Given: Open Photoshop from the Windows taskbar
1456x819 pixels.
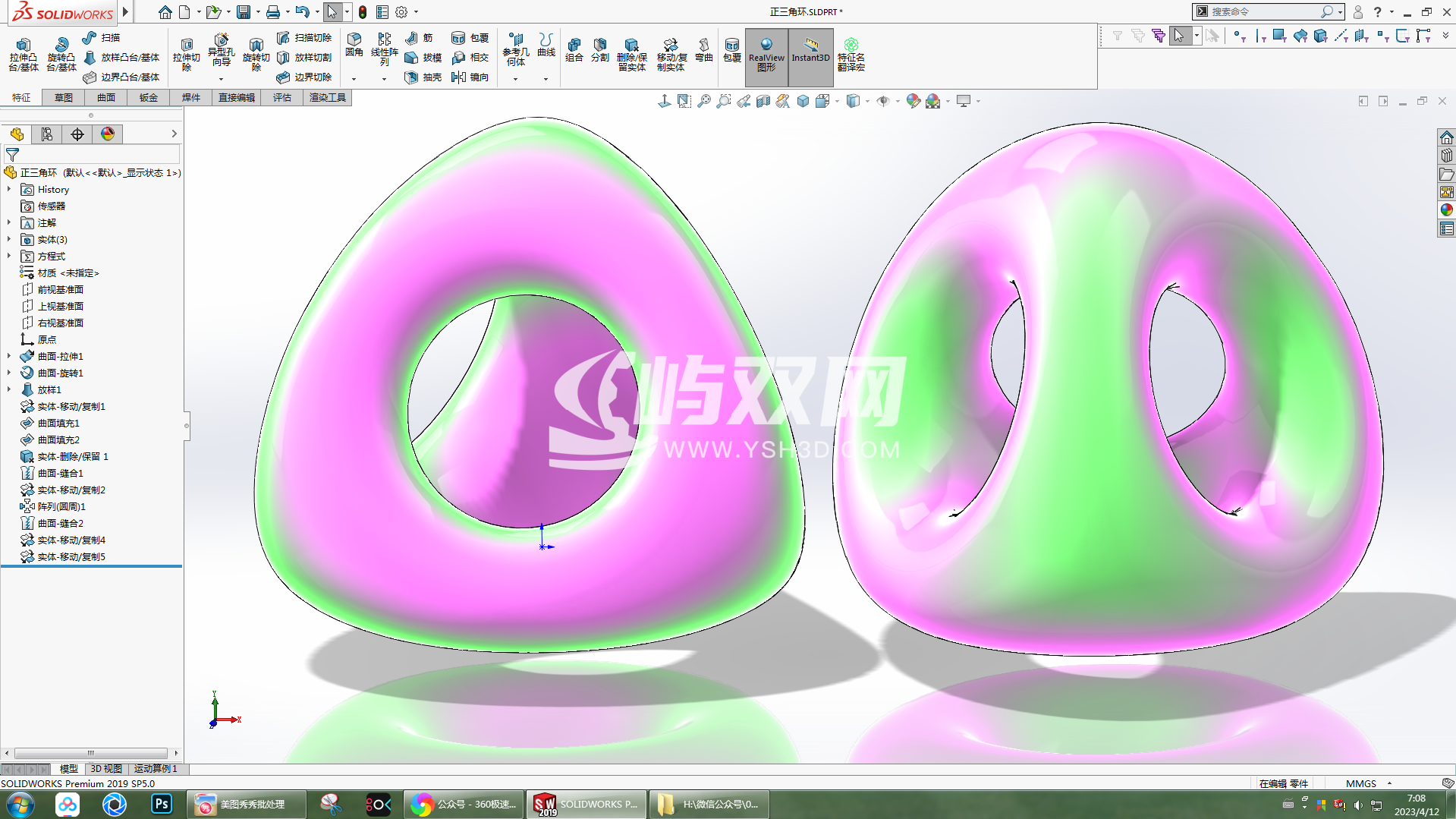Looking at the screenshot, I should point(162,804).
